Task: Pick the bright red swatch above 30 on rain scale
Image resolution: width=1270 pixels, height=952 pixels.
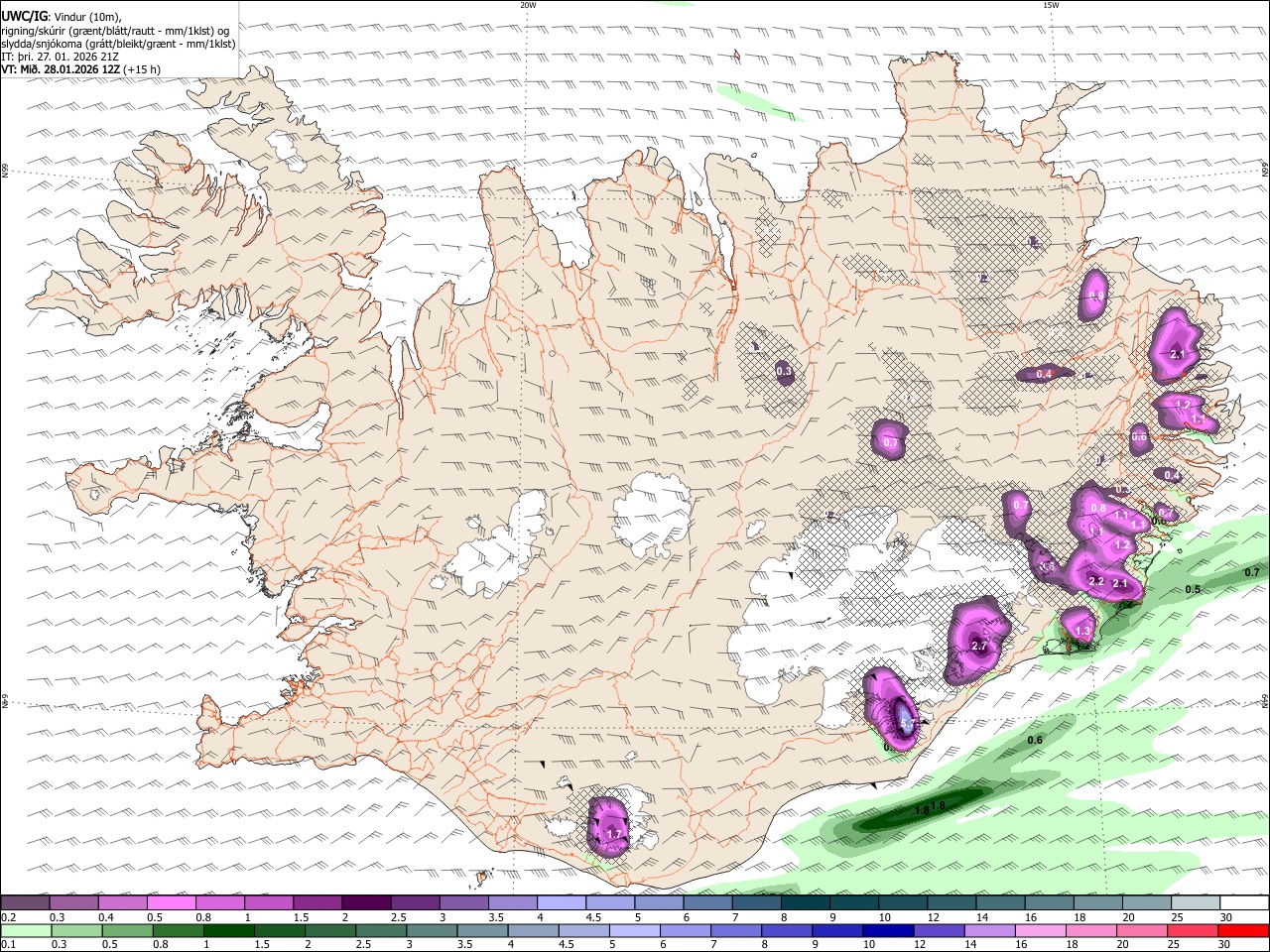Action: click(x=1244, y=930)
